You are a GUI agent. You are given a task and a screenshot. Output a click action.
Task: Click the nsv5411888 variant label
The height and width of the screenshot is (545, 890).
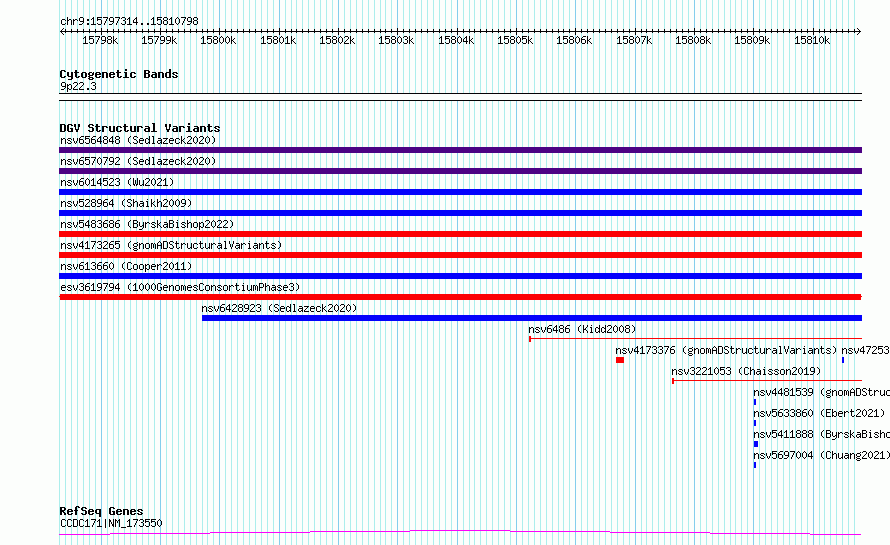821,434
